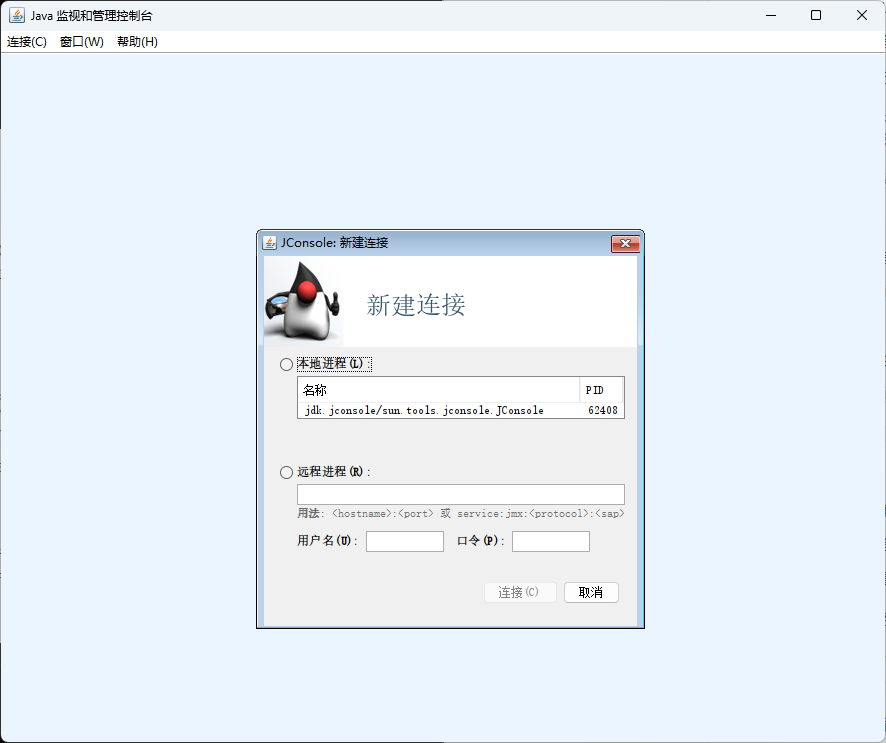The height and width of the screenshot is (743, 886).
Task: Click the 名称 column header
Action: pyautogui.click(x=438, y=390)
